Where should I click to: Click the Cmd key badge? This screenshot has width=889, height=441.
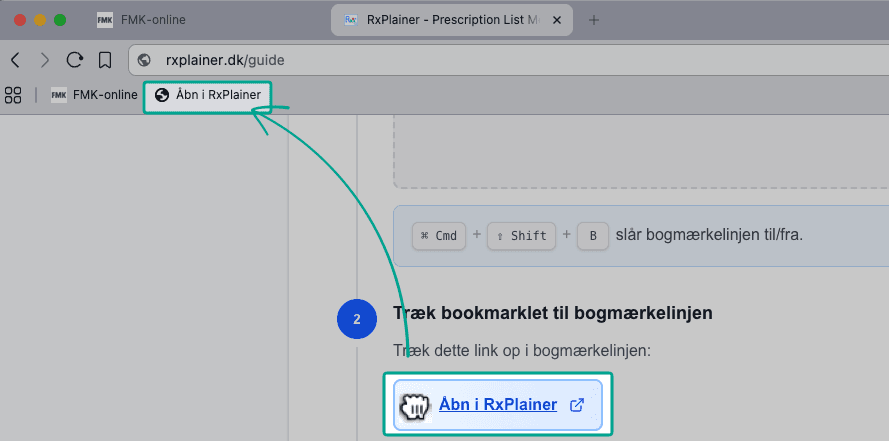(439, 236)
